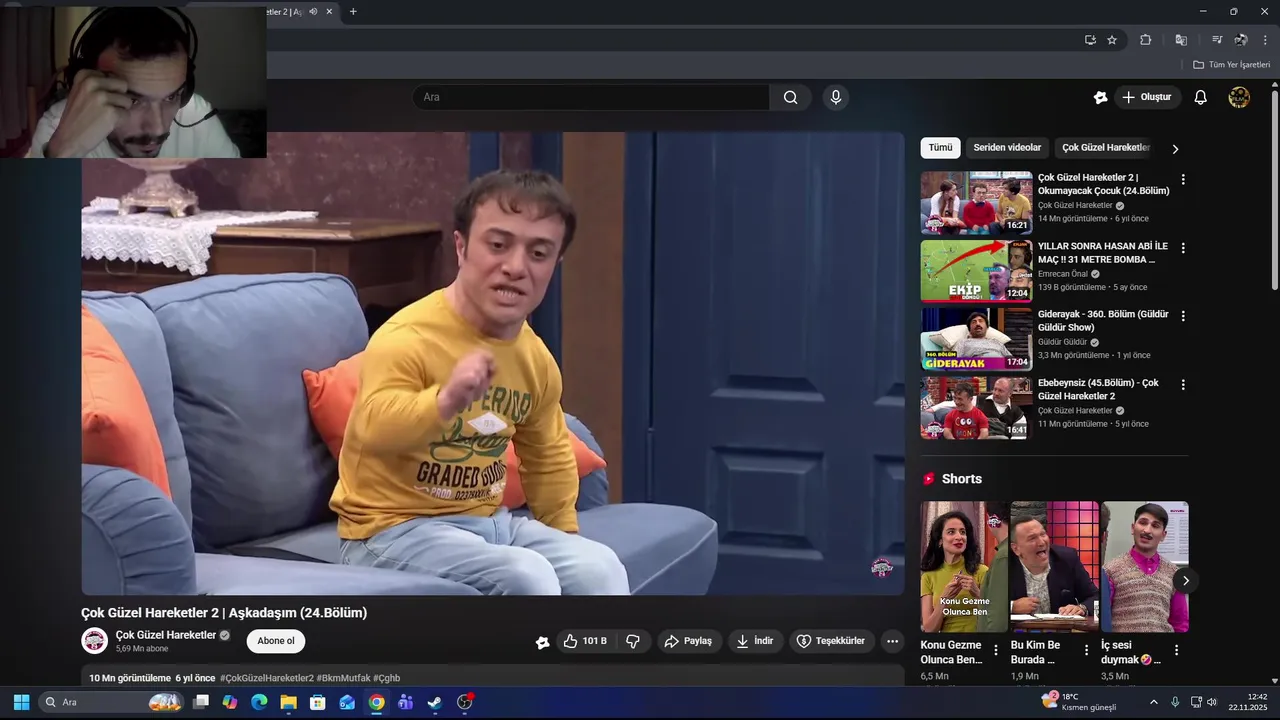Open the Chrome three-dot menu
The height and width of the screenshot is (720, 1280).
click(1265, 40)
